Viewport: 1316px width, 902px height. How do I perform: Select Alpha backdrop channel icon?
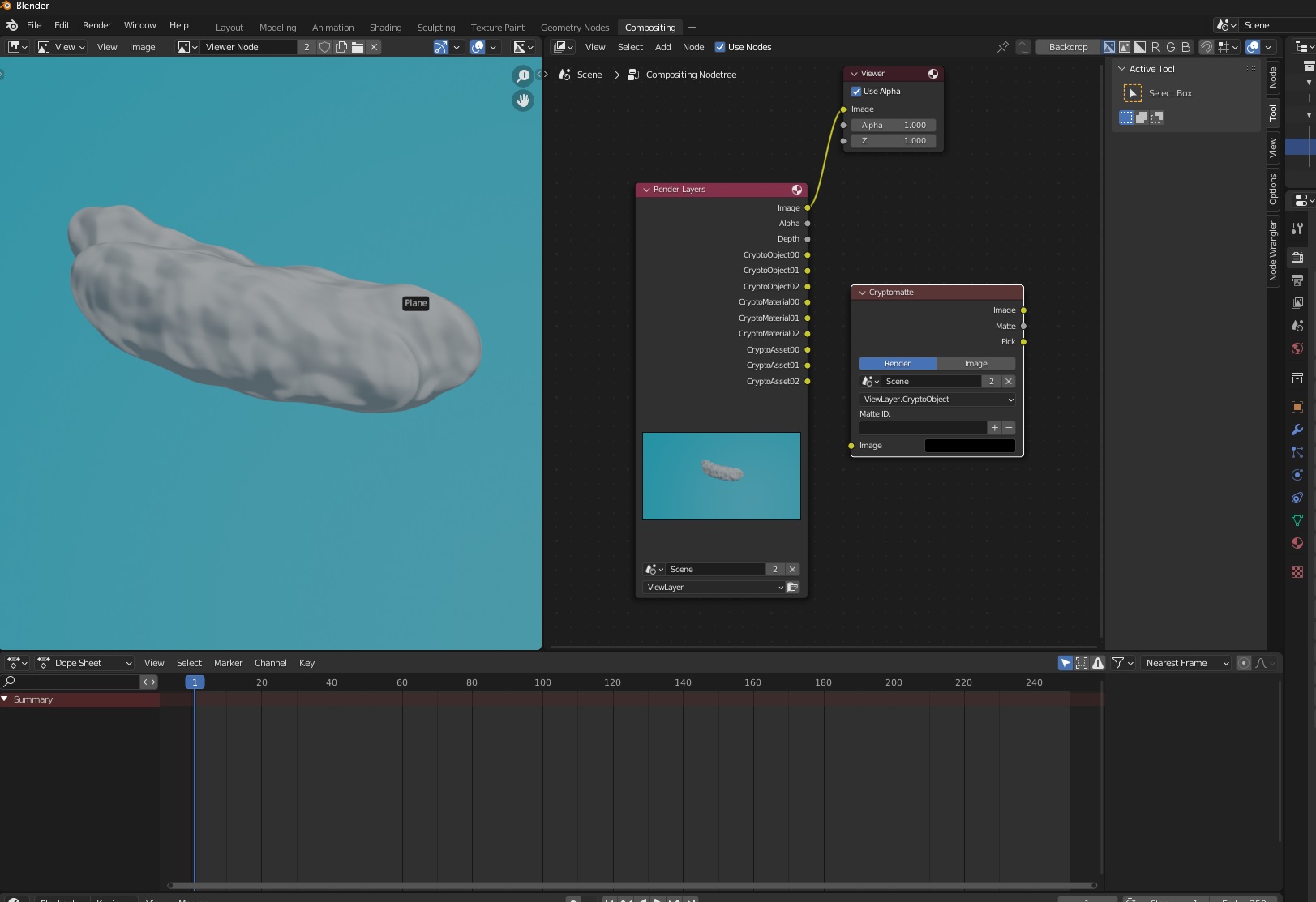click(x=1140, y=47)
